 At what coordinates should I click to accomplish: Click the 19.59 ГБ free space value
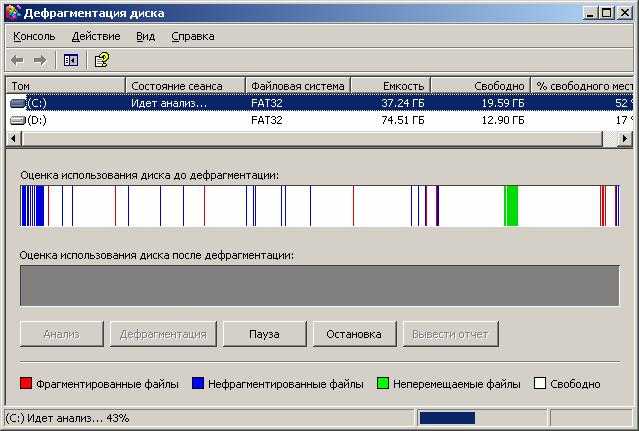tap(503, 103)
